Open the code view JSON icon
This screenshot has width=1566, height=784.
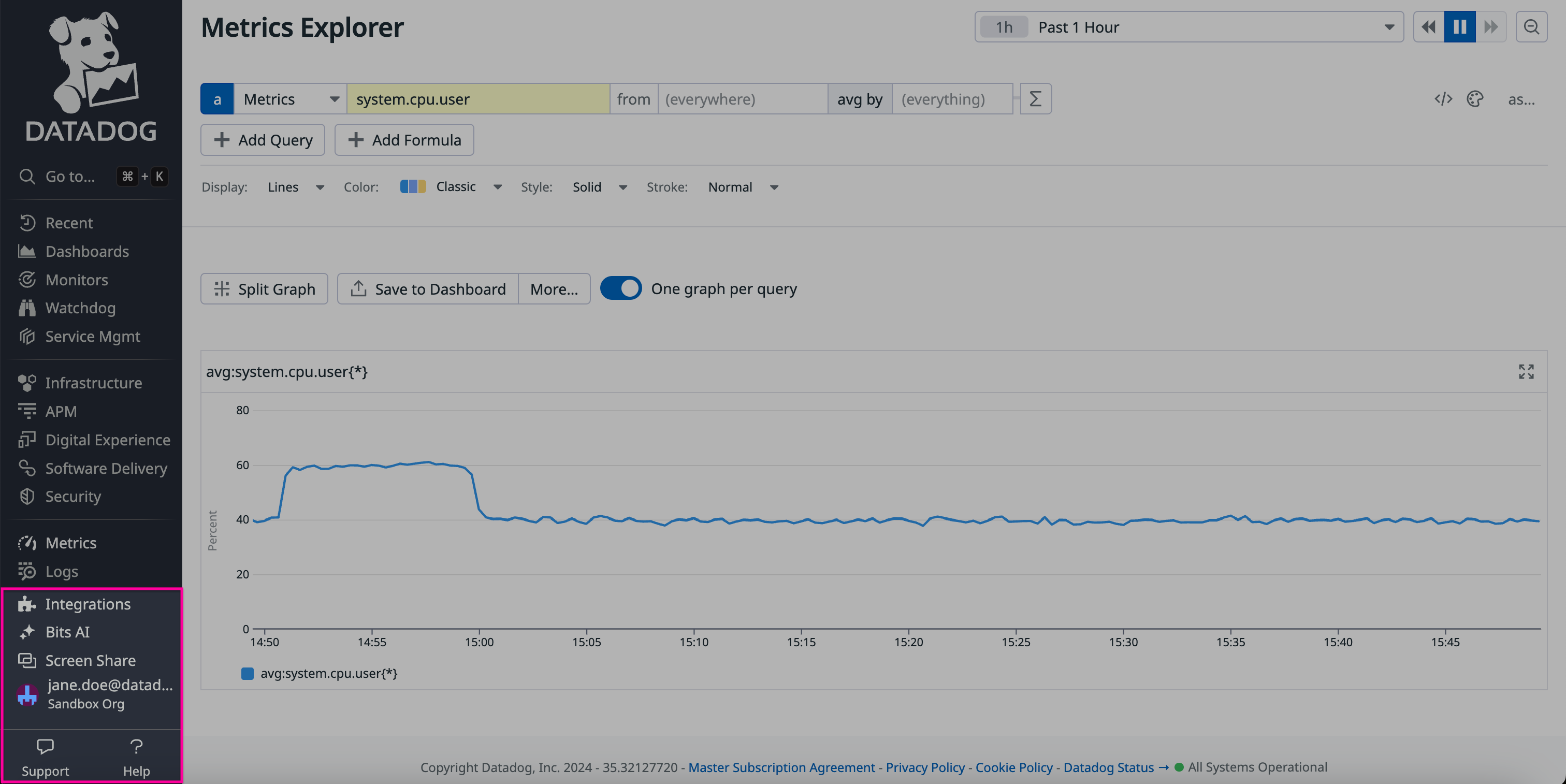(1443, 99)
